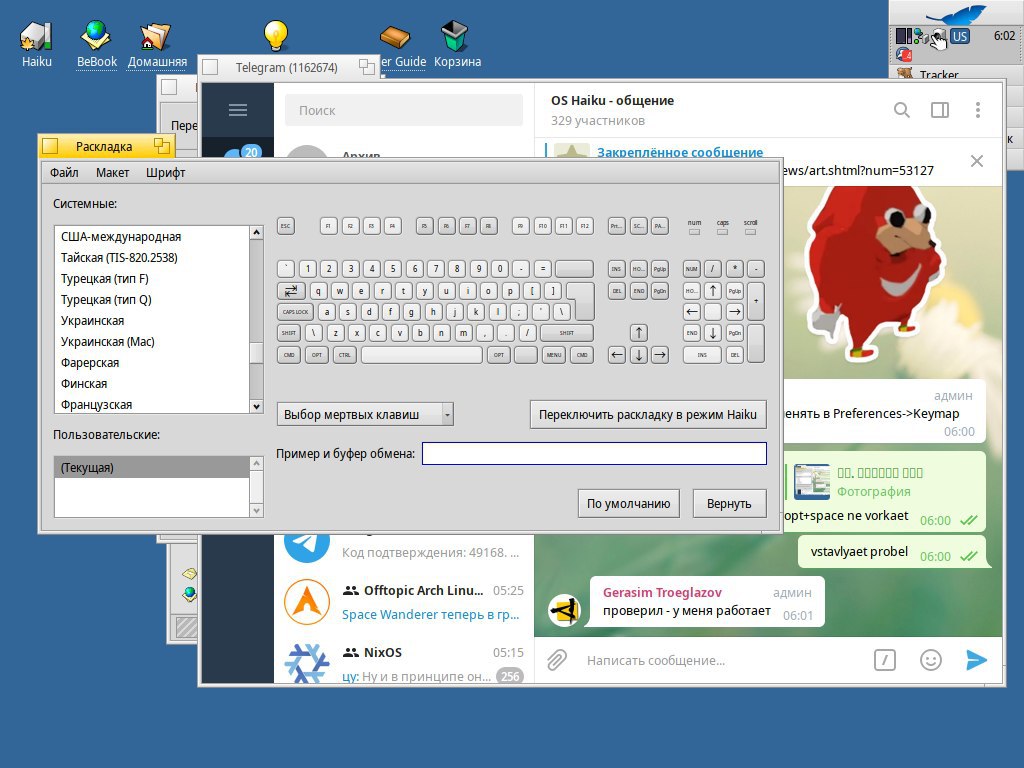Click the Tab key with arrows
The image size is (1024, 768).
[291, 291]
